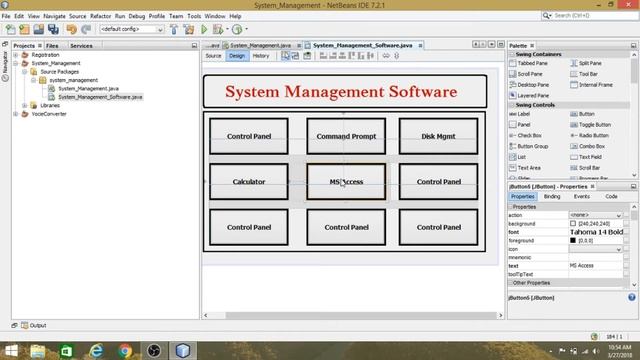640x360 pixels.
Task: Select Desktop Pane in the palette
Action: 529,85
